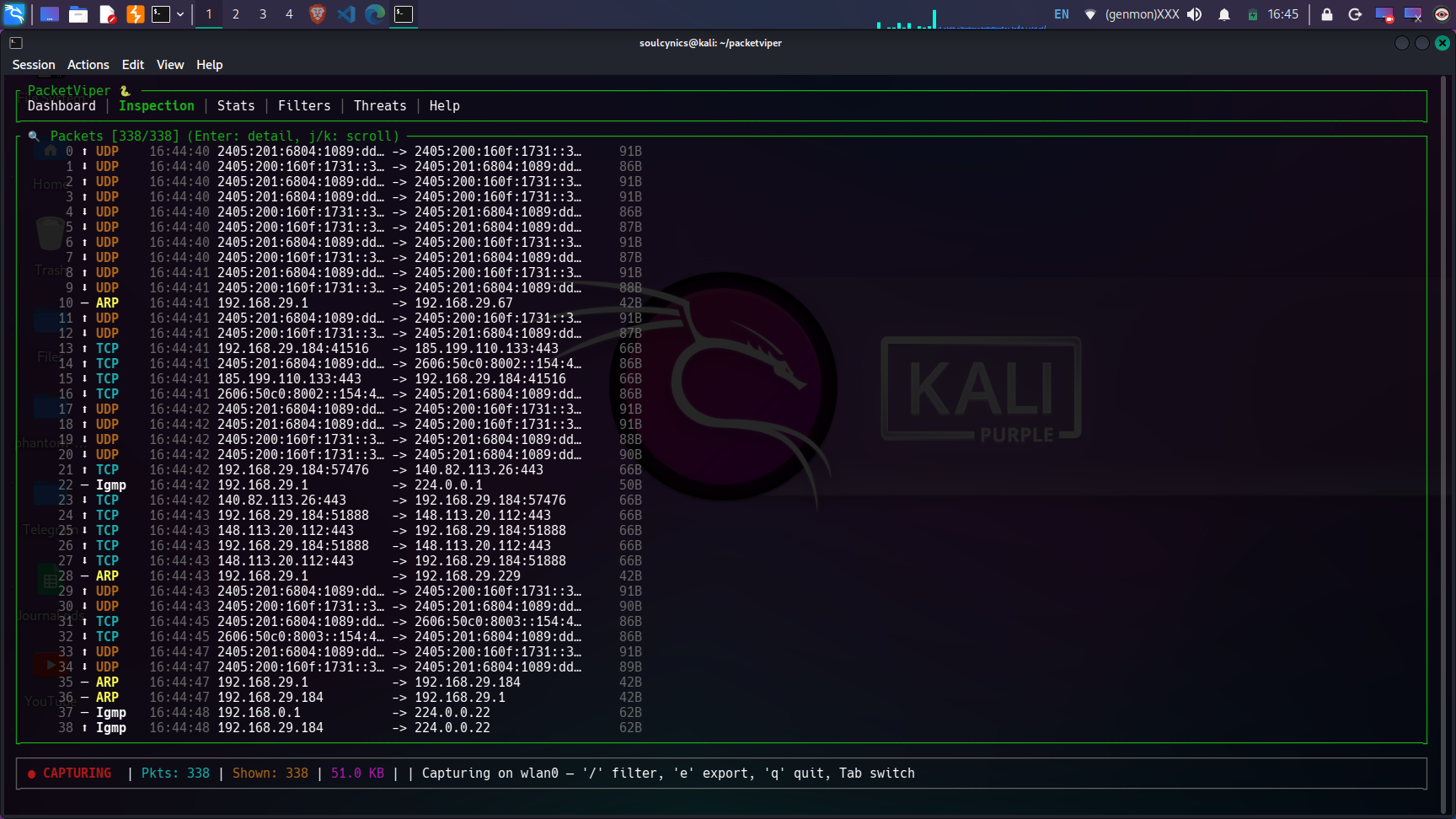Click the 51.0 KB size in status bar

(357, 773)
